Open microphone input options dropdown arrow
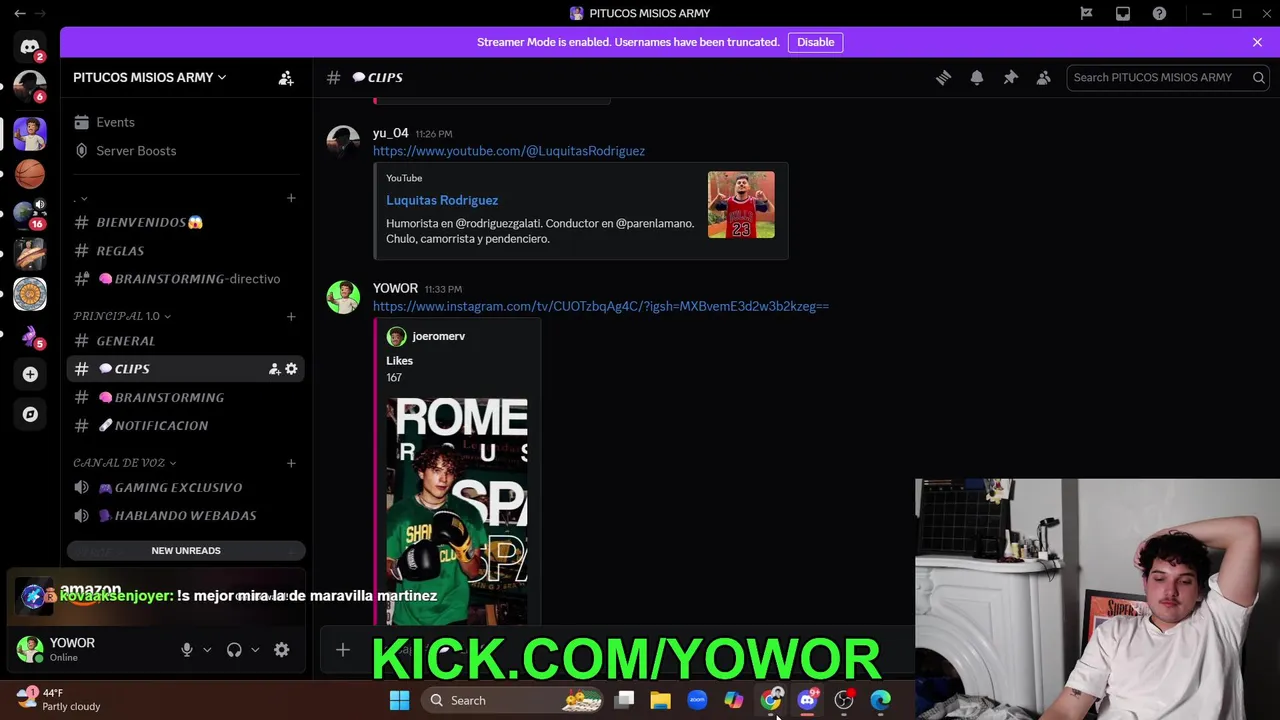1280x720 pixels. (207, 650)
